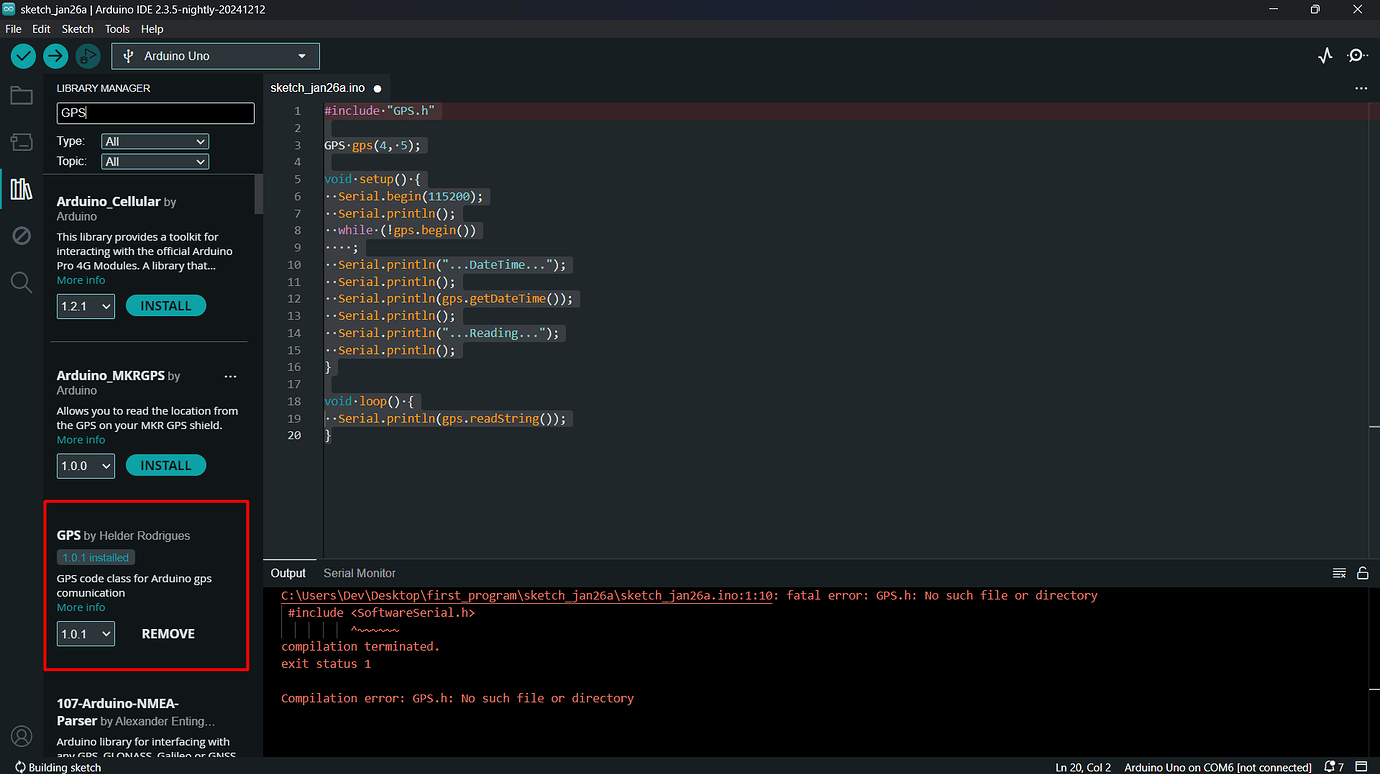Open the Serial Plotter
Viewport: 1380px width, 774px height.
click(x=1325, y=55)
